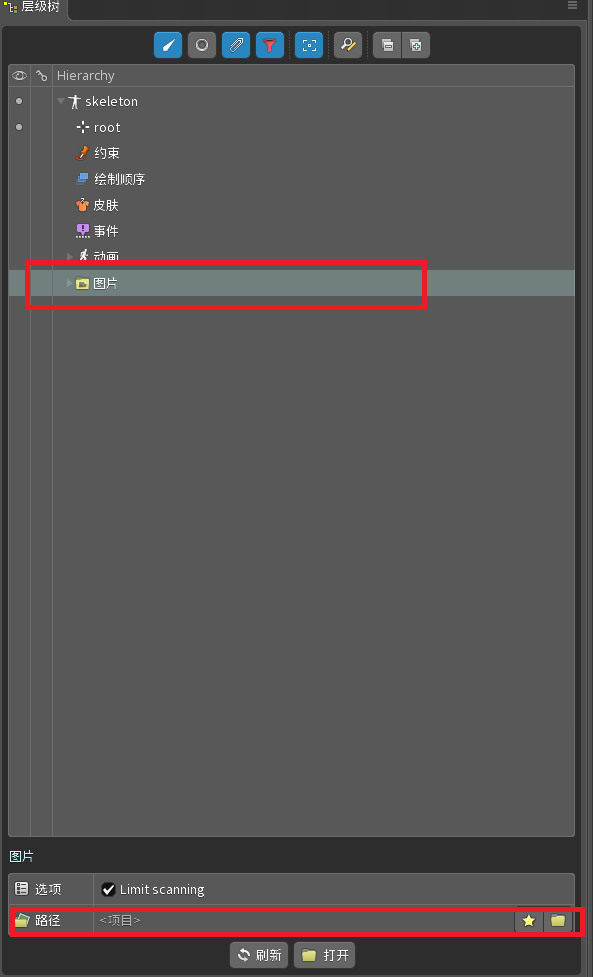
Task: Click the 刷新 refresh button
Action: [259, 955]
